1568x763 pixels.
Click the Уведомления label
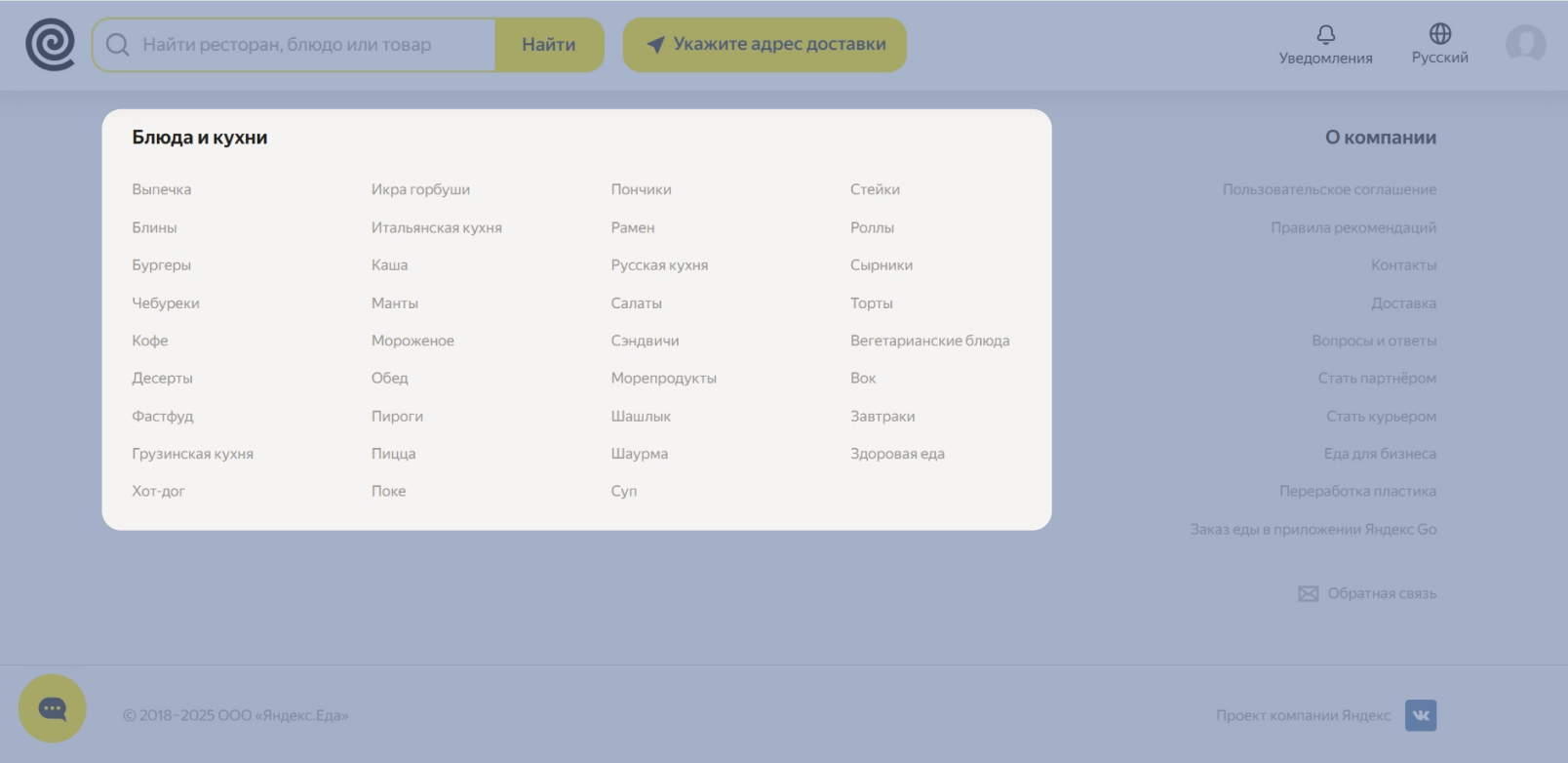(1325, 59)
